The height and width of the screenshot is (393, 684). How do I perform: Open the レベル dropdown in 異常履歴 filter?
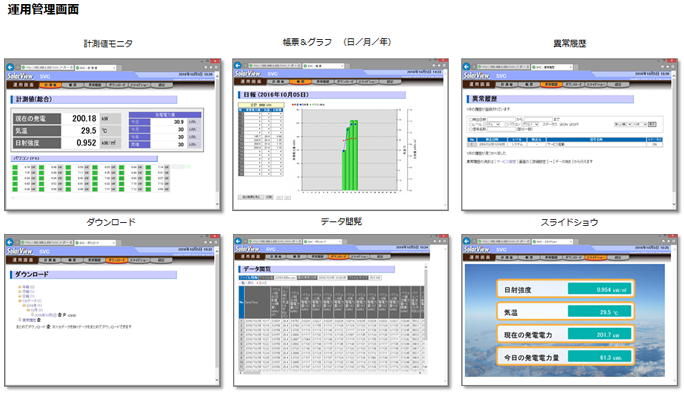pyautogui.click(x=492, y=124)
